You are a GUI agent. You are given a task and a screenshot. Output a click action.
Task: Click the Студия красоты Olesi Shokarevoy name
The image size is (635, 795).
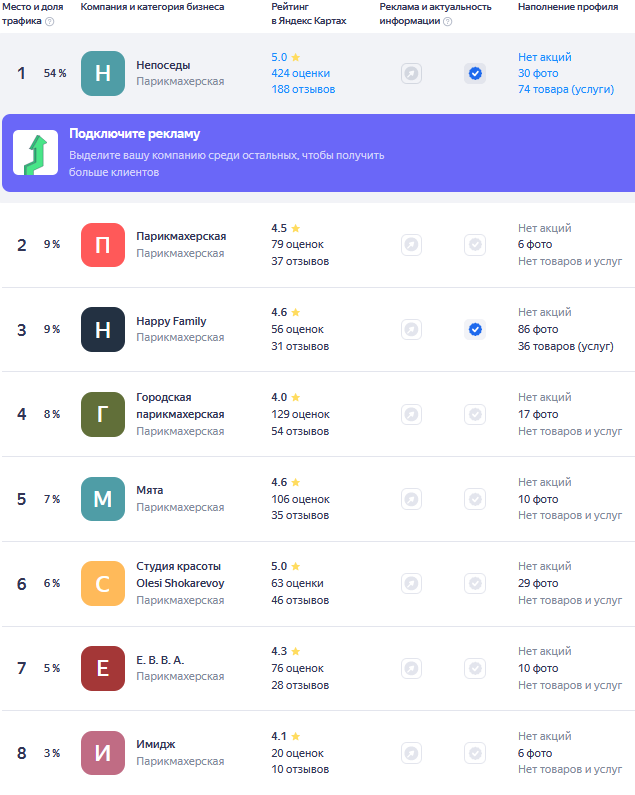click(x=180, y=575)
